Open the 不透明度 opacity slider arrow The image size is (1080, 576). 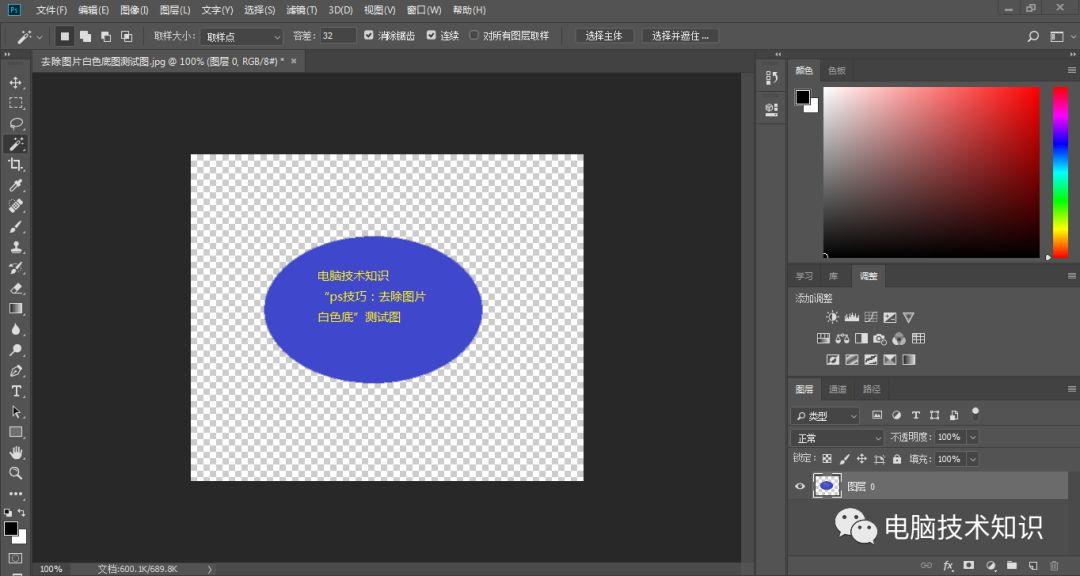(973, 437)
